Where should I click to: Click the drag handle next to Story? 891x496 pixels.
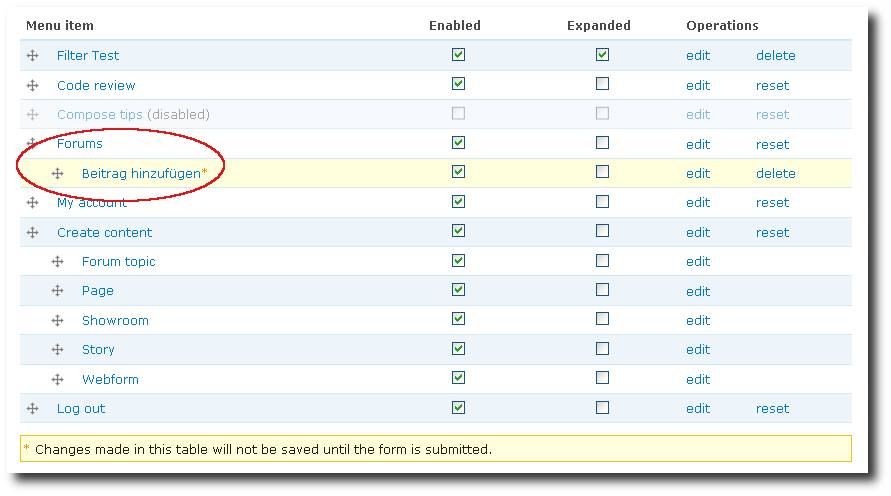pos(58,350)
